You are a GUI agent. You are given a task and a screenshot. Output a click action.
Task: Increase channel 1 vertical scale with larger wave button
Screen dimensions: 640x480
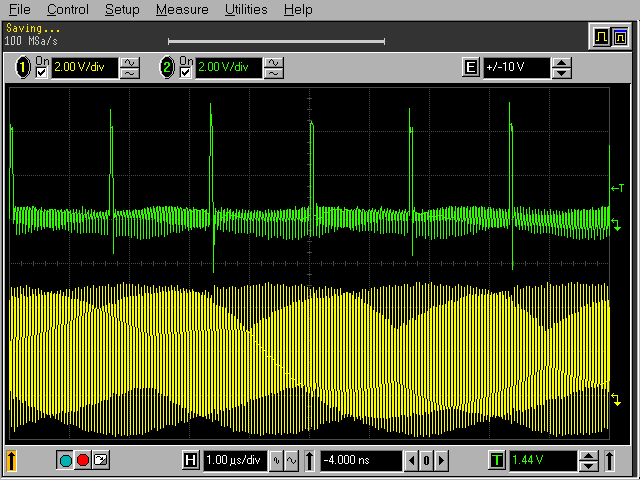tap(130, 62)
